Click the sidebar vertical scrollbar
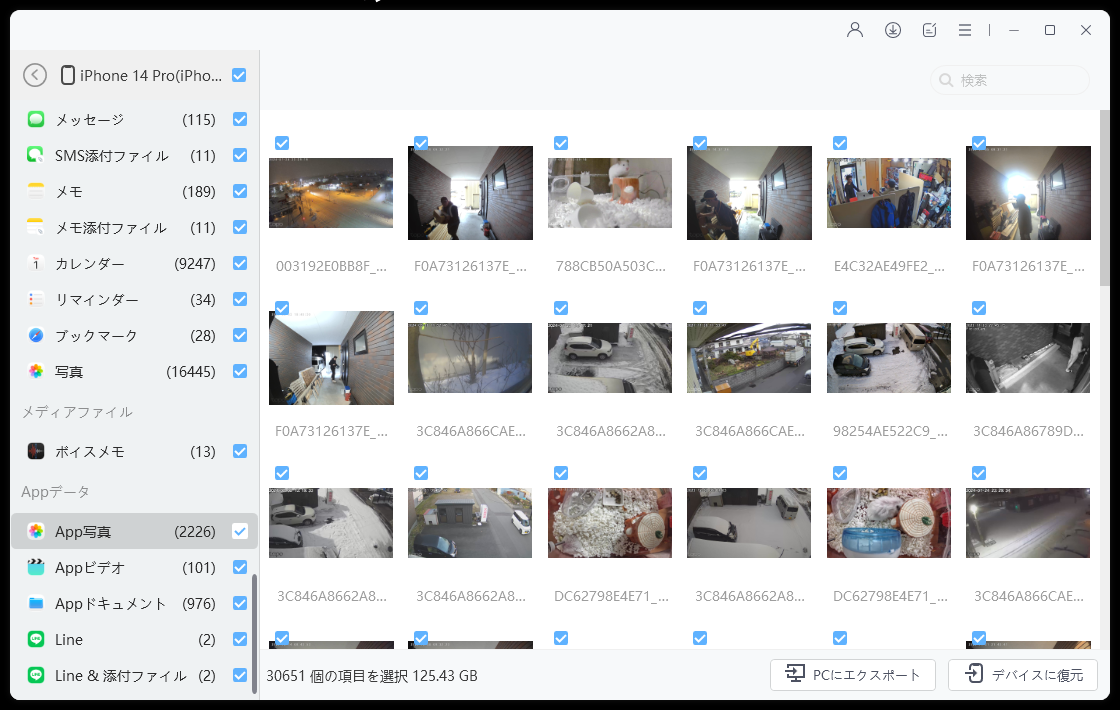The height and width of the screenshot is (710, 1120). 254,633
